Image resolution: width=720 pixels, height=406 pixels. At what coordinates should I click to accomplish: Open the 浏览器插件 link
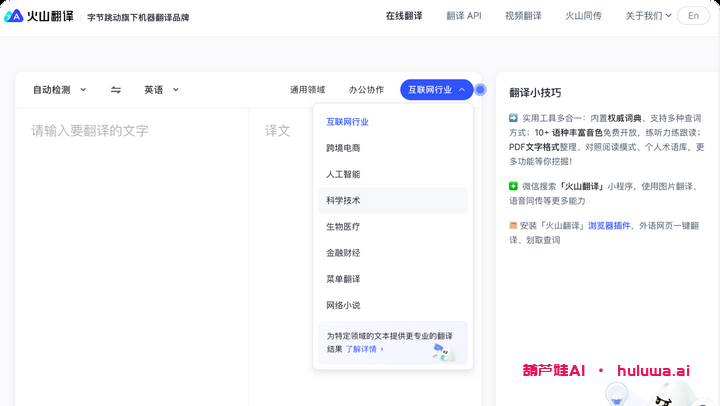coord(609,225)
